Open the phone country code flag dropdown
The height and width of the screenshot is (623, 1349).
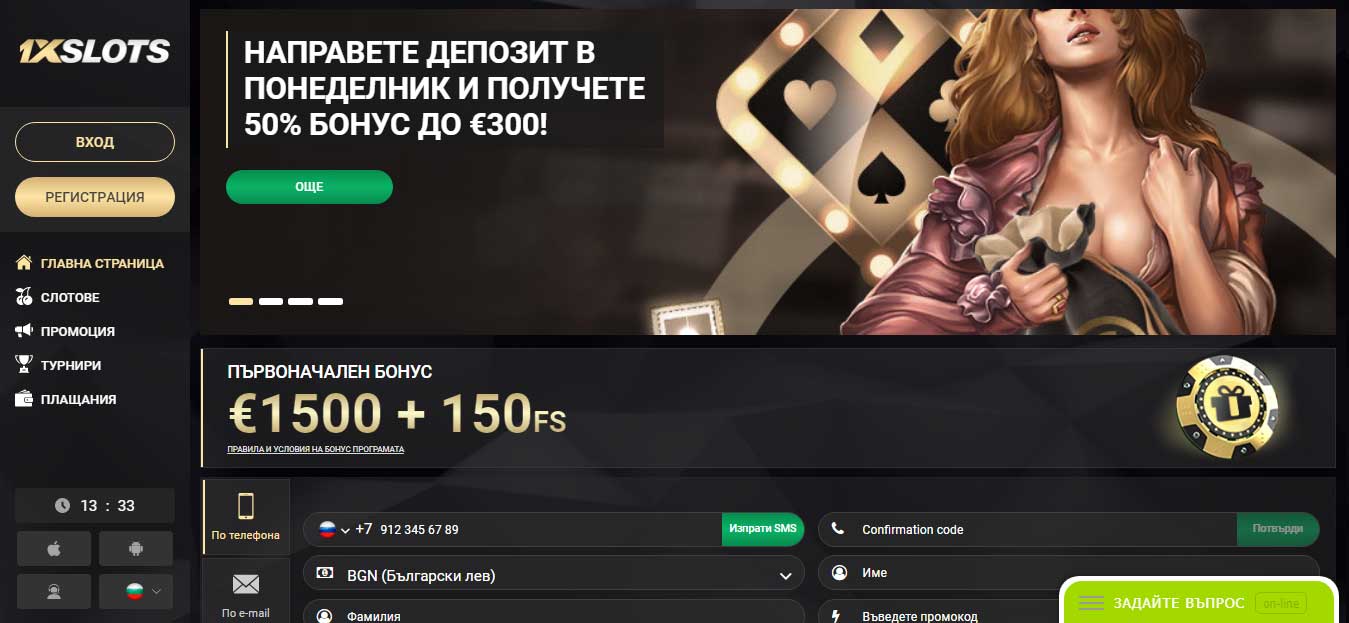(334, 529)
